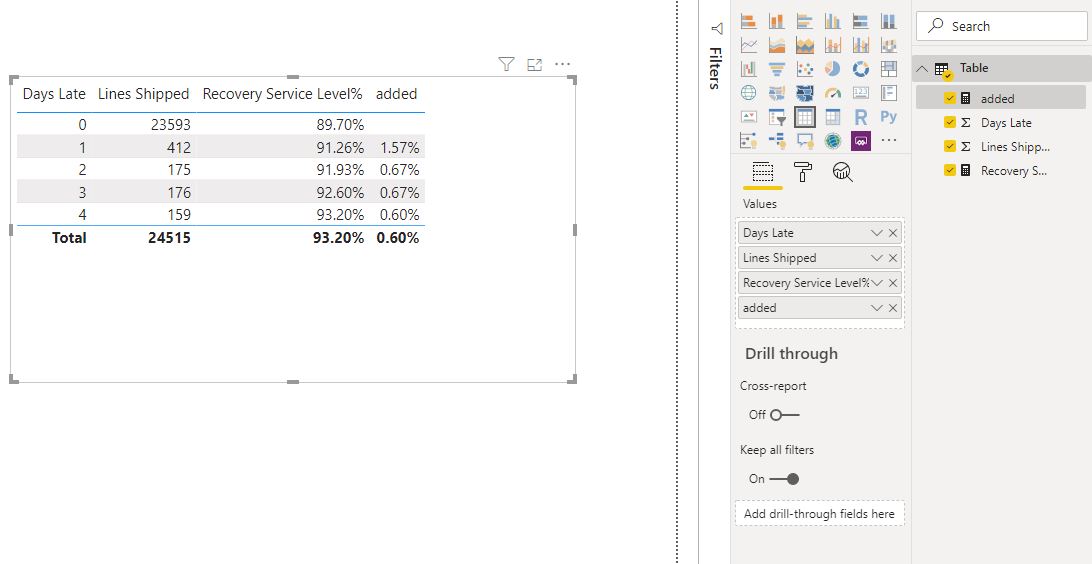Select the 100% stacked column chart visual
1092x564 pixels.
tap(889, 22)
